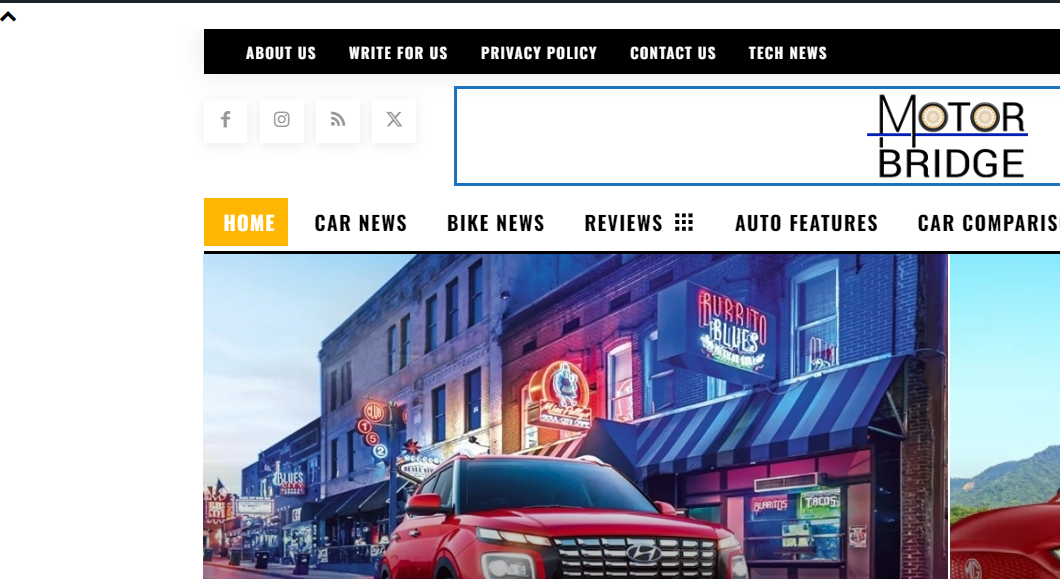This screenshot has height=579, width=1060.
Task: Open Car Comparison section
Action: pos(988,223)
